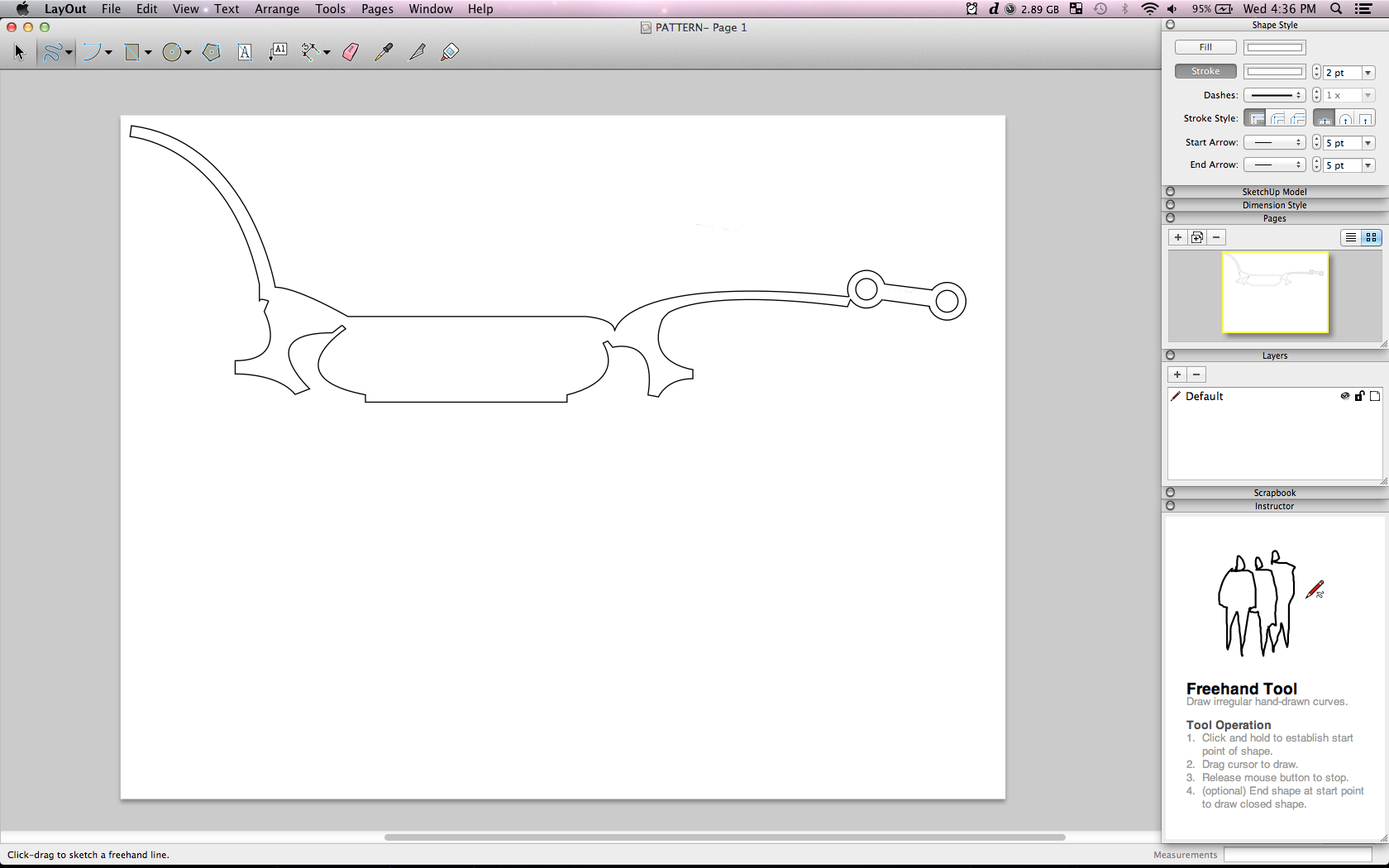Open the Window menu
Screen dimensions: 1389x868
pyautogui.click(x=431, y=9)
